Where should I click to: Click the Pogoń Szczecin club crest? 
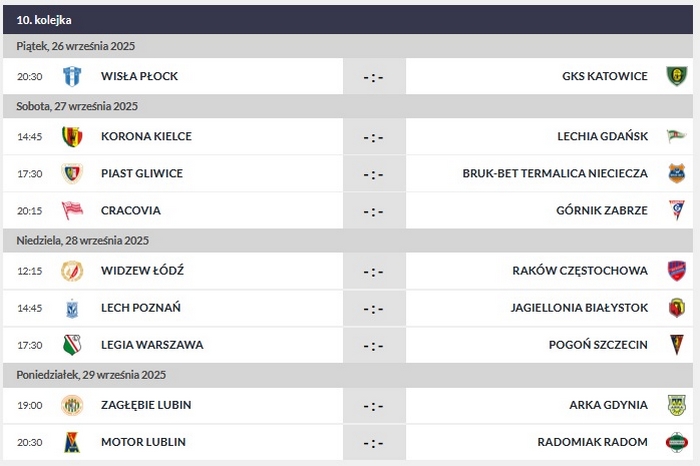[676, 345]
